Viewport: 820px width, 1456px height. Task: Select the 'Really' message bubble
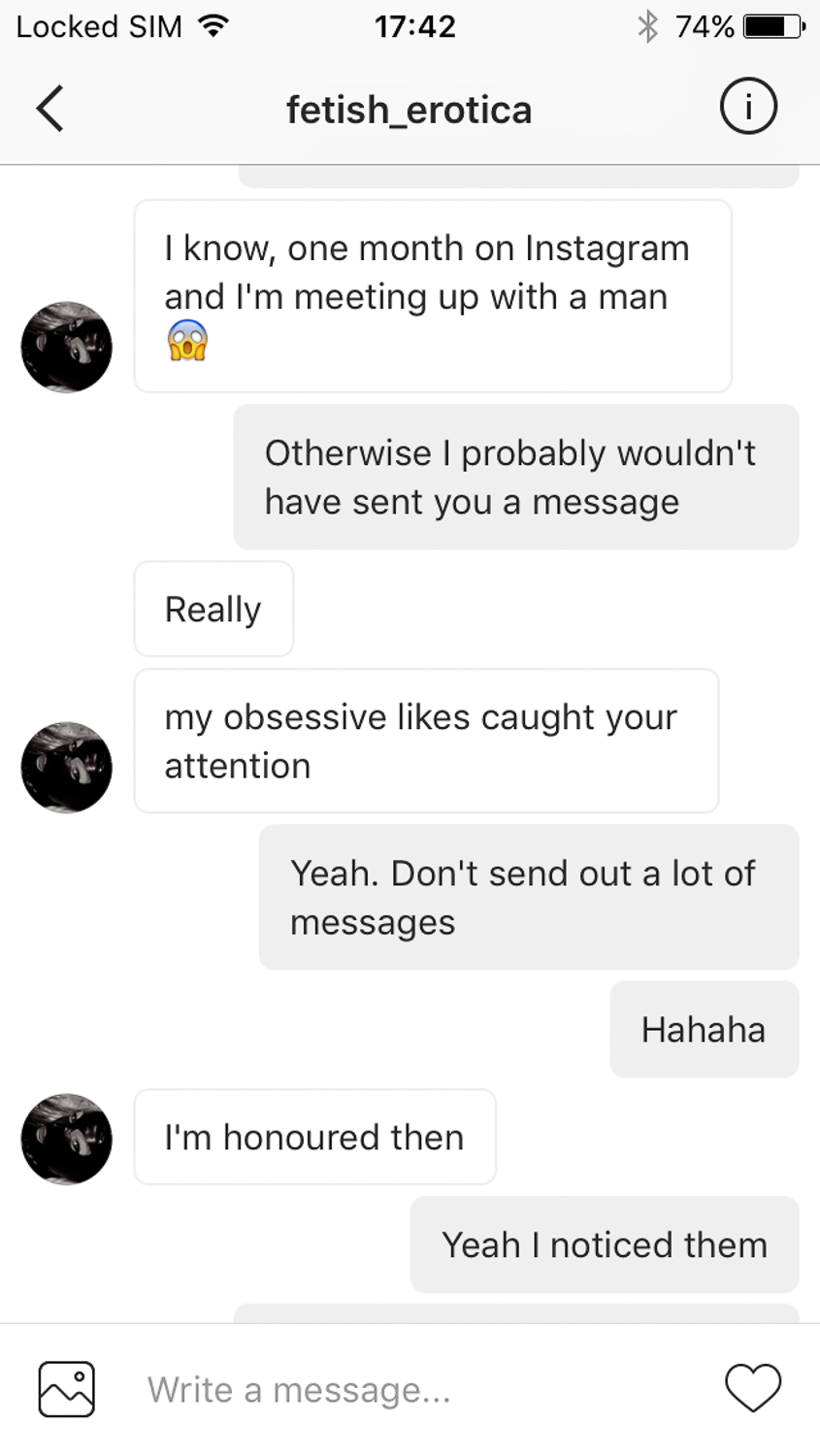tap(213, 609)
